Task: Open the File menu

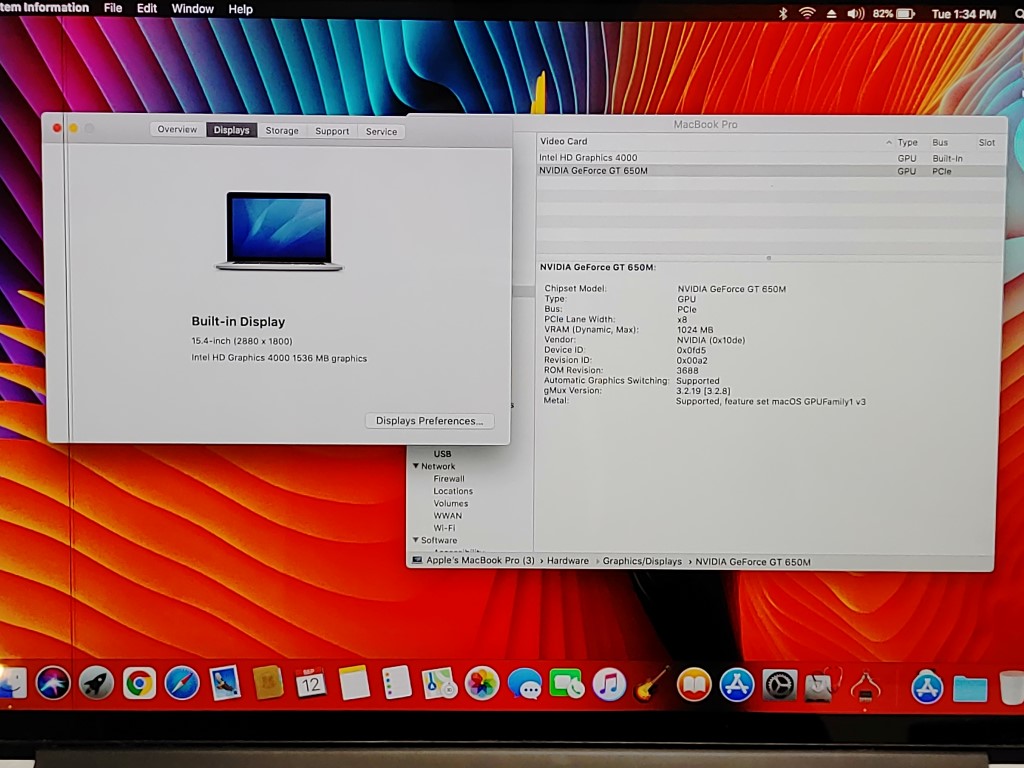Action: coord(113,8)
